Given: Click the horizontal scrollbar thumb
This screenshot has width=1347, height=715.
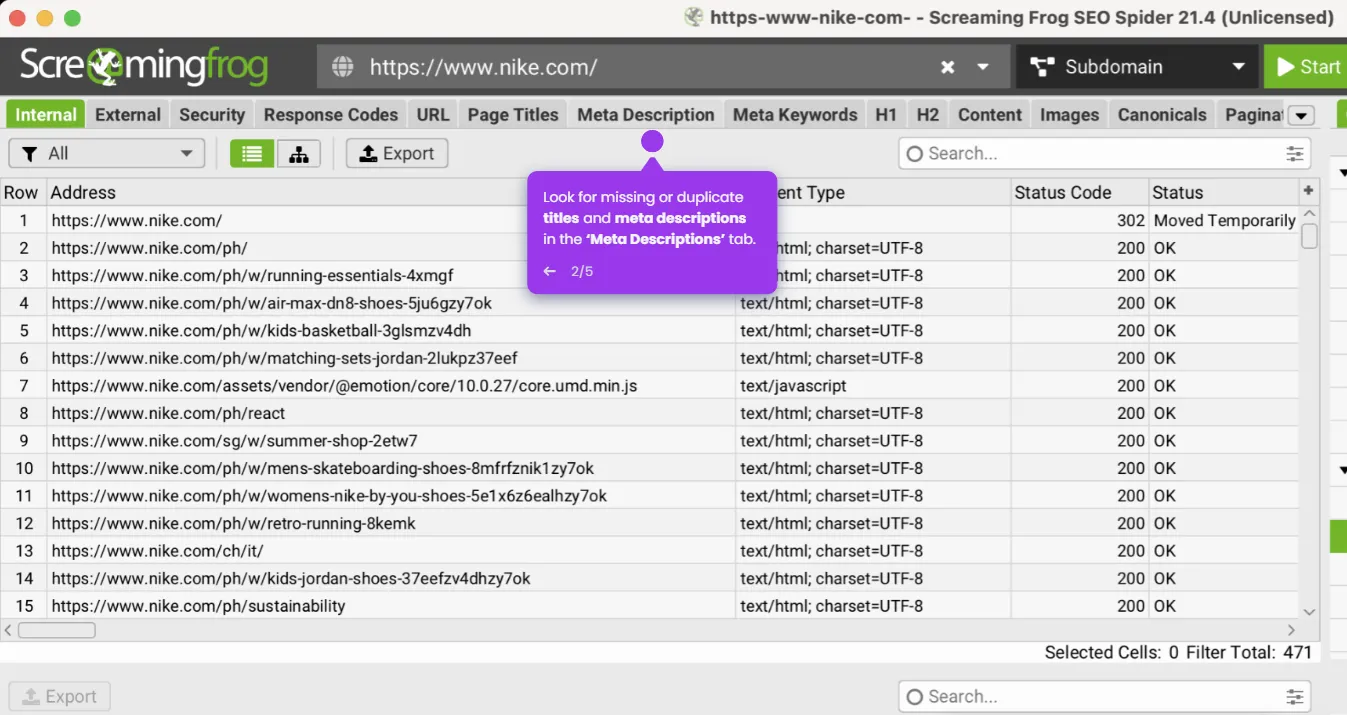Looking at the screenshot, I should pyautogui.click(x=57, y=630).
